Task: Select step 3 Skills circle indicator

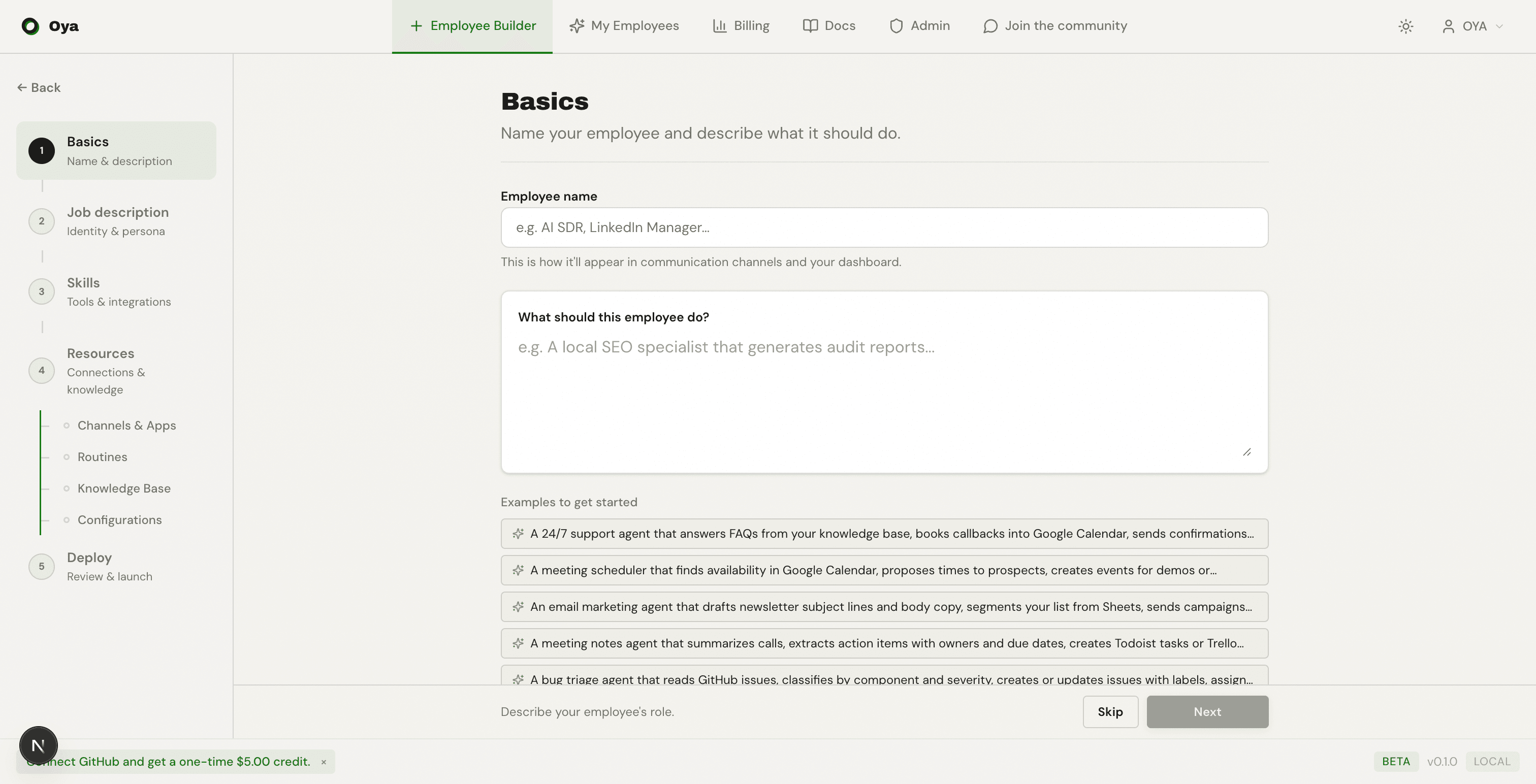Action: [x=41, y=291]
